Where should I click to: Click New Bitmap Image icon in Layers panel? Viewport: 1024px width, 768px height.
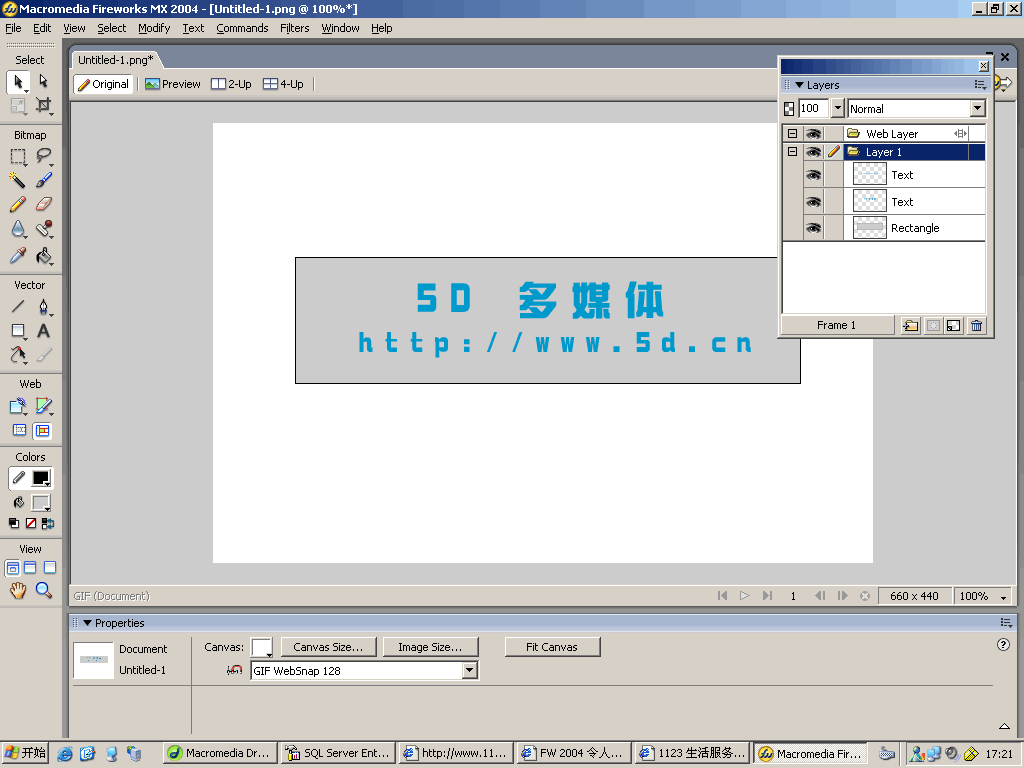tap(953, 325)
